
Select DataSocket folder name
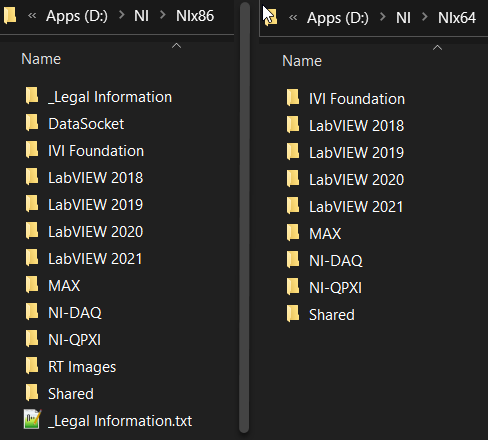coord(86,124)
